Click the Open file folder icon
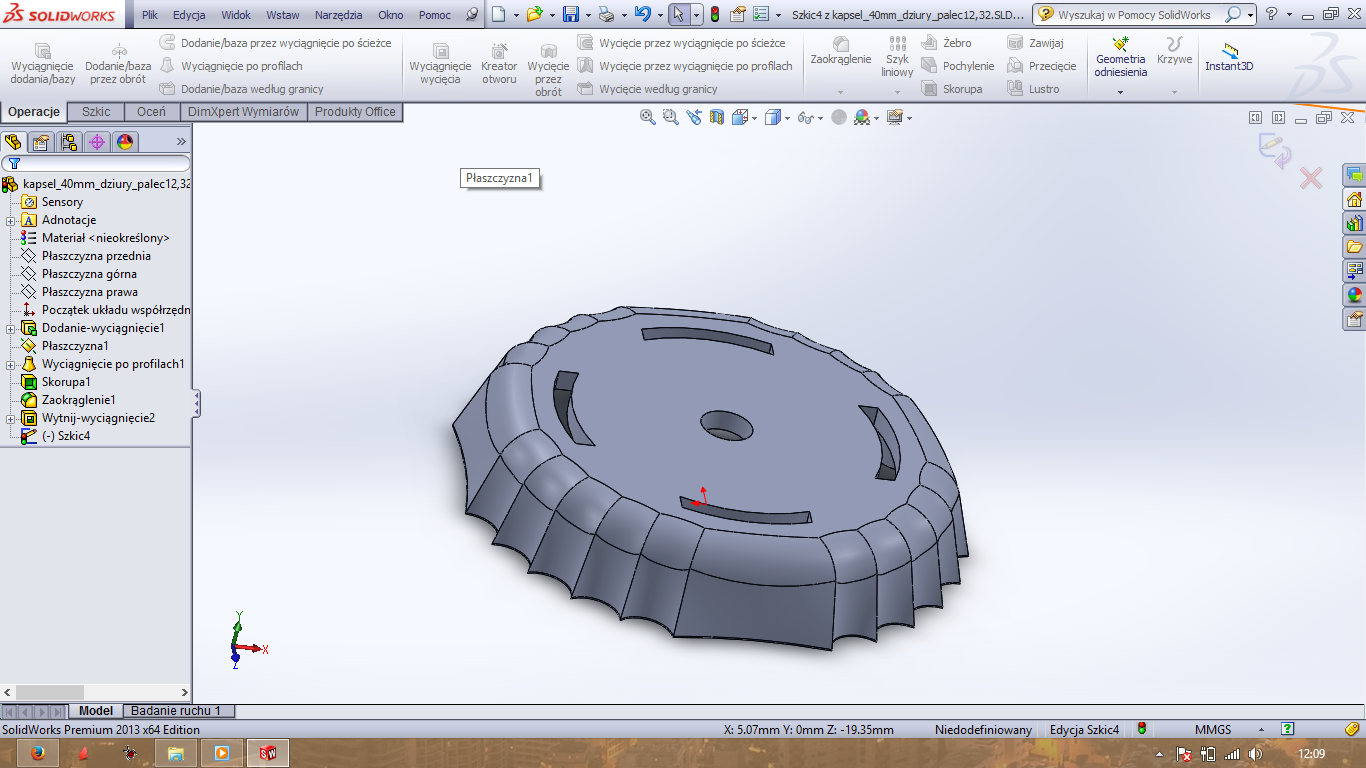This screenshot has width=1366, height=768. tap(535, 14)
